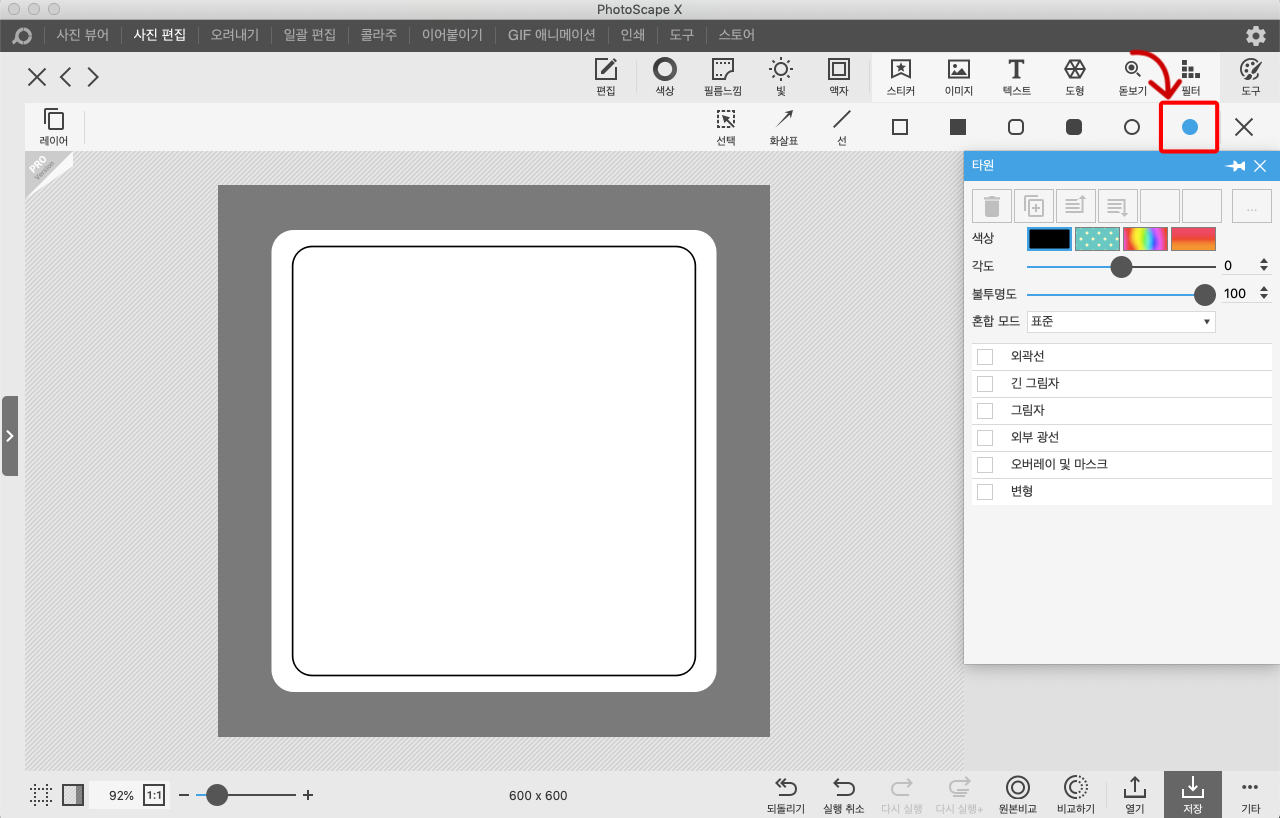Pick the rainbow gradient color swatch
The image size is (1280, 818).
tap(1145, 239)
